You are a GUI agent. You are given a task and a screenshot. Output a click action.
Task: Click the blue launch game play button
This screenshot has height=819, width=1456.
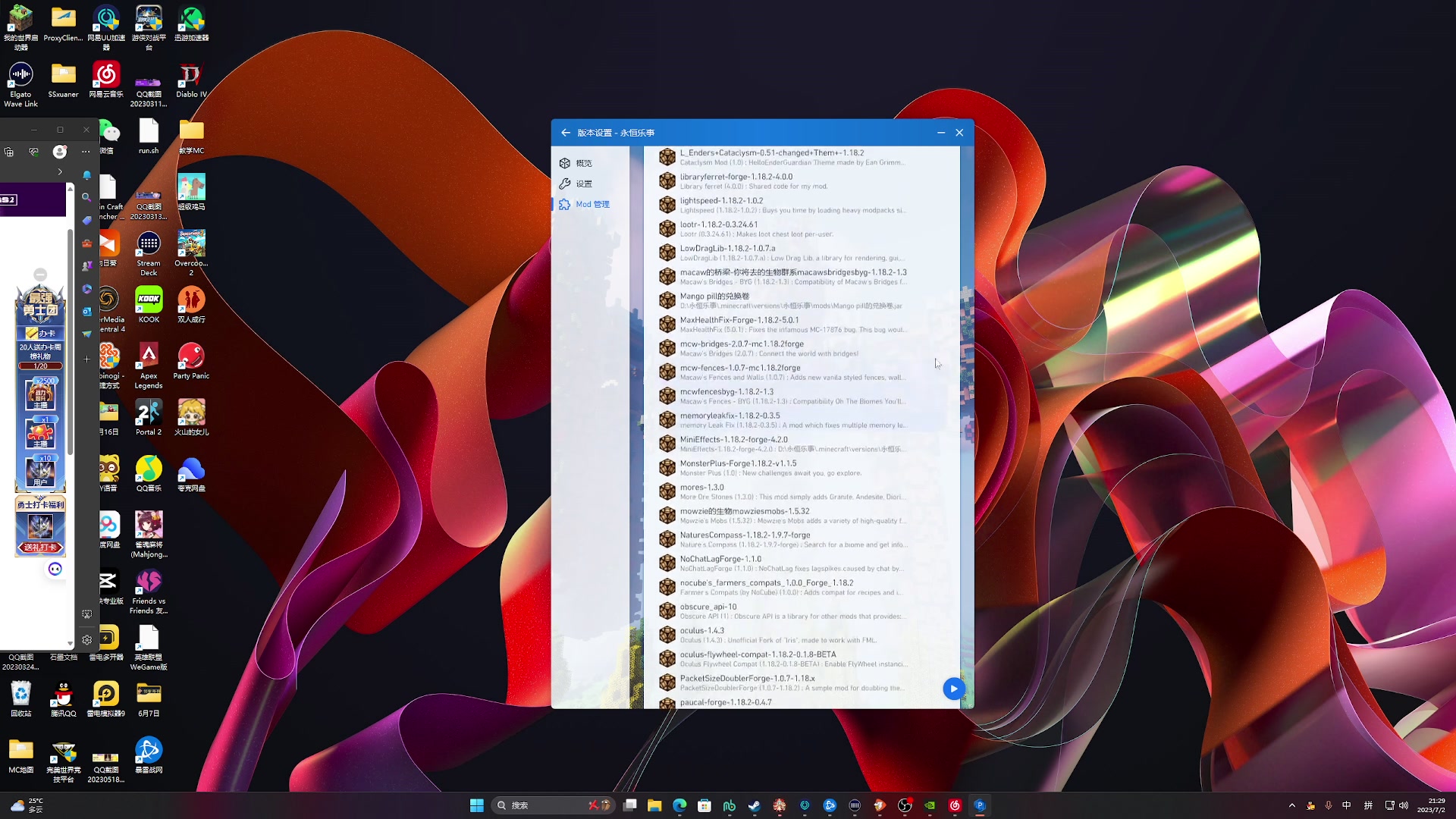(953, 689)
